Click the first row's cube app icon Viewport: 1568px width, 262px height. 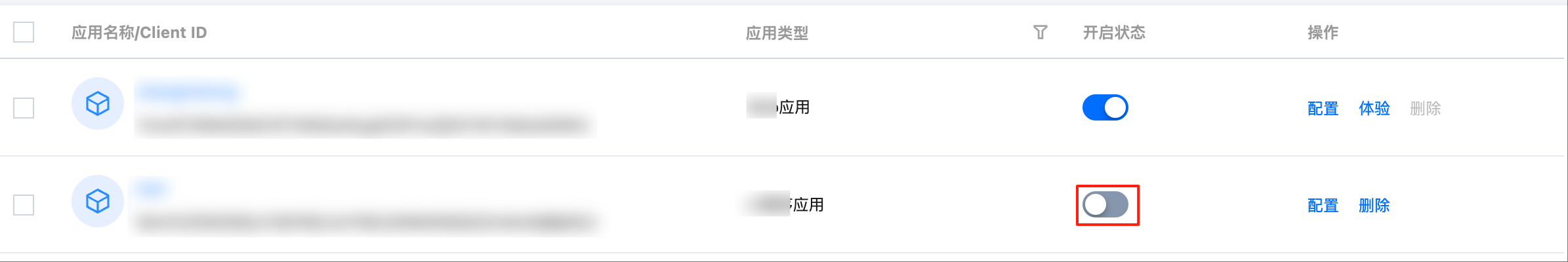[x=98, y=103]
